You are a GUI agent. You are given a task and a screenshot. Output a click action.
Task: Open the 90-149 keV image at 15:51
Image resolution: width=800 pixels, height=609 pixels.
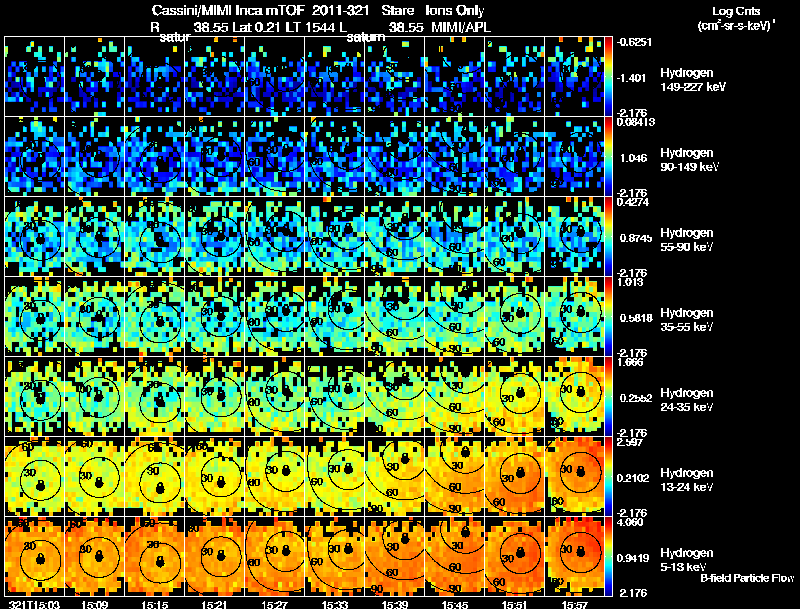(x=515, y=157)
